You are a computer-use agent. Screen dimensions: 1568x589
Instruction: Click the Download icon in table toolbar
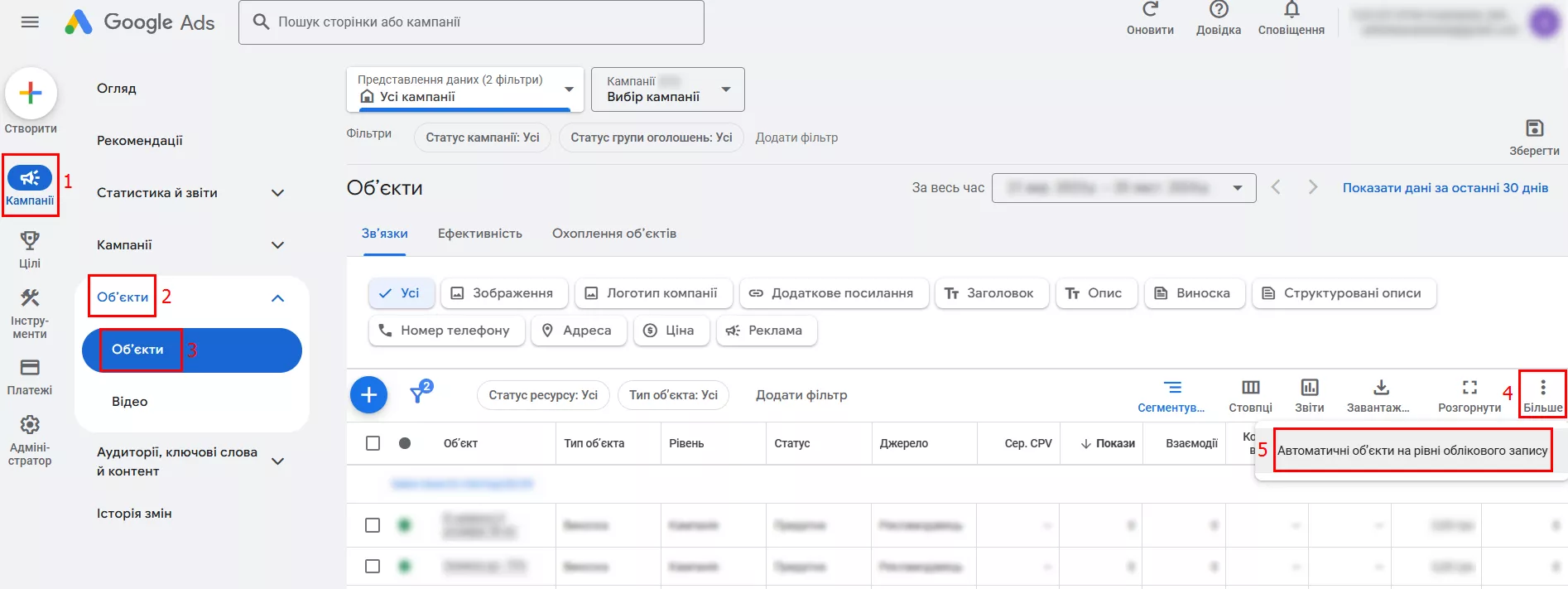click(1381, 387)
